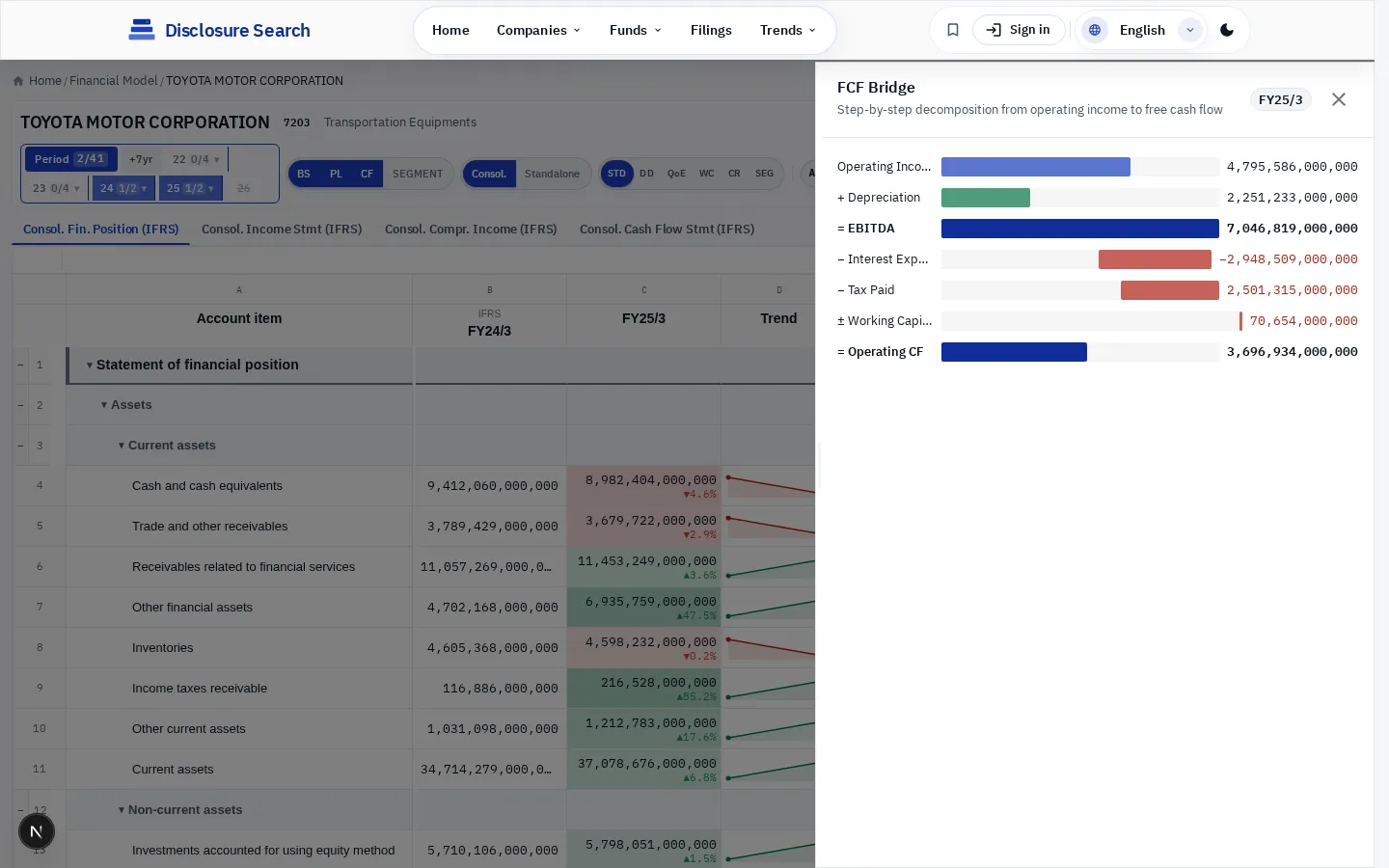
Task: Open the Trends dropdown menu
Action: [787, 30]
